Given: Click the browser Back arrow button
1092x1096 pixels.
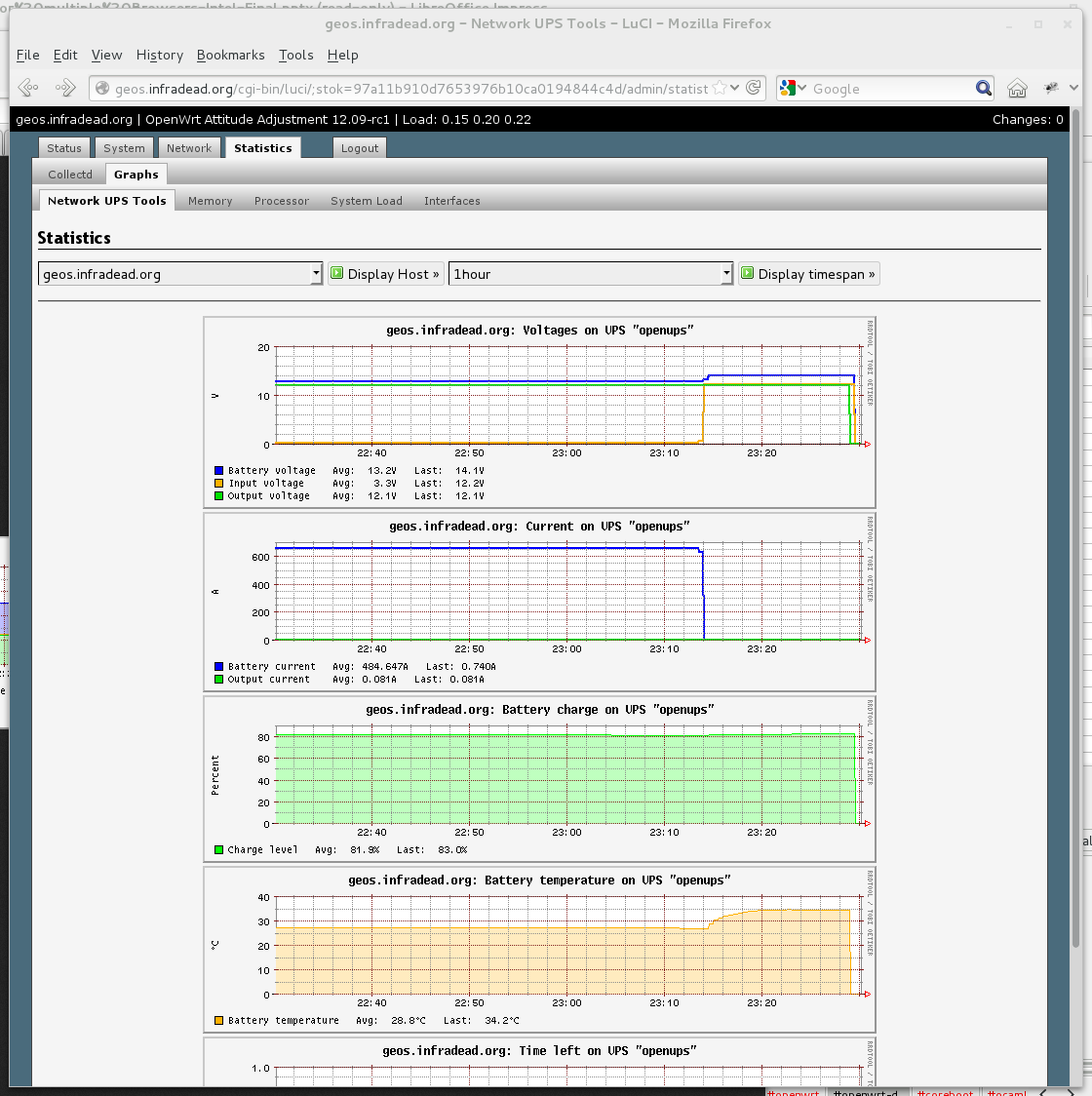Looking at the screenshot, I should click(28, 89).
